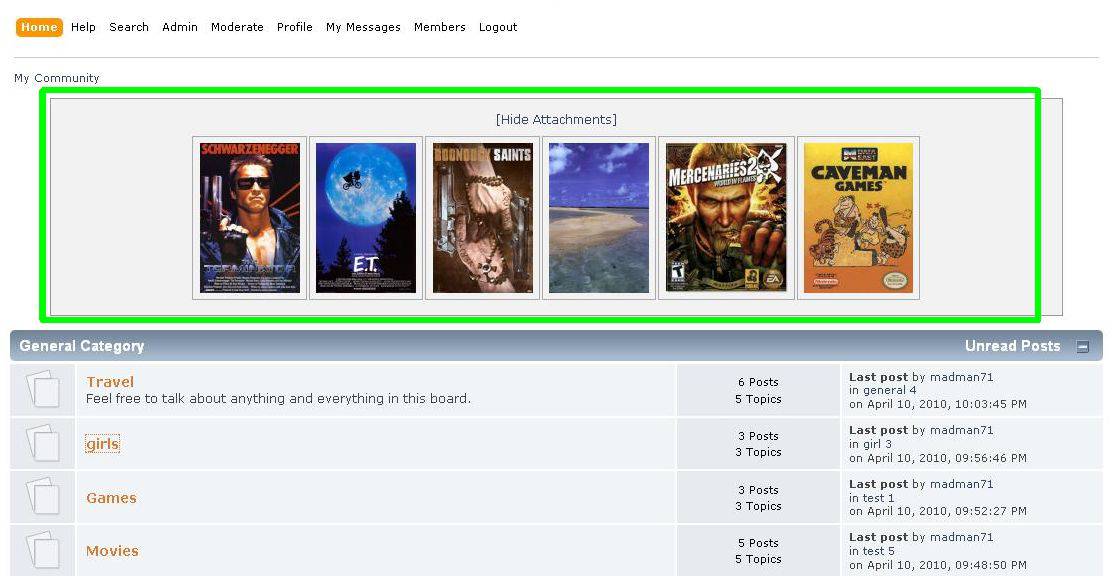
Task: Click the General Category header title
Action: (x=82, y=346)
